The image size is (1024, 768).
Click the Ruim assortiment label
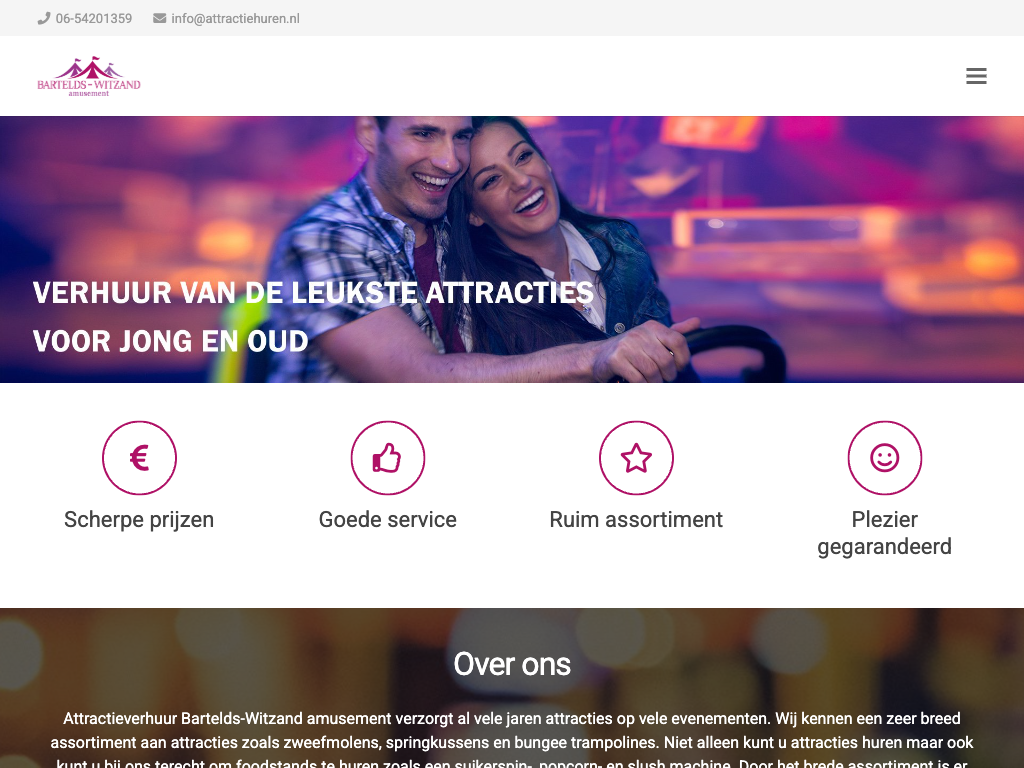coord(636,520)
